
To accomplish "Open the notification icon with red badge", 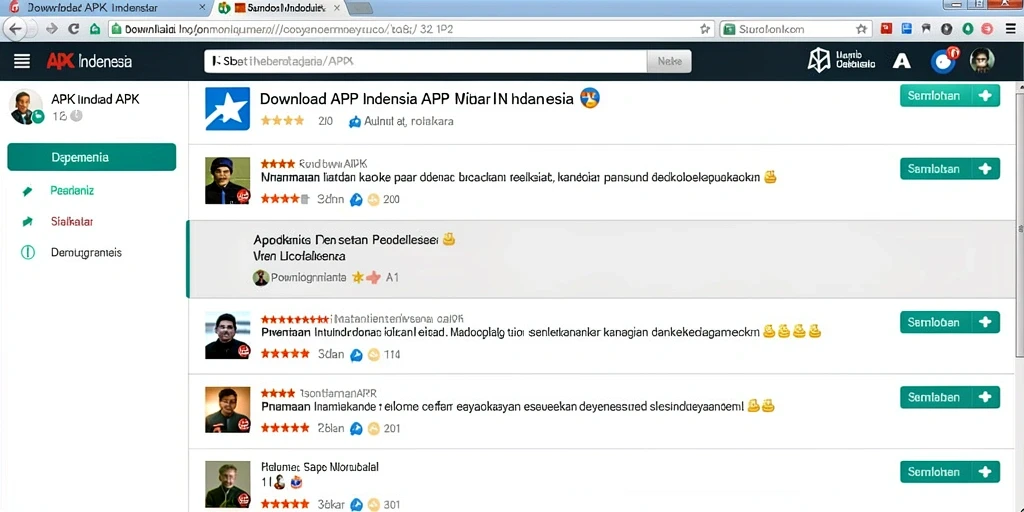I will click(944, 61).
